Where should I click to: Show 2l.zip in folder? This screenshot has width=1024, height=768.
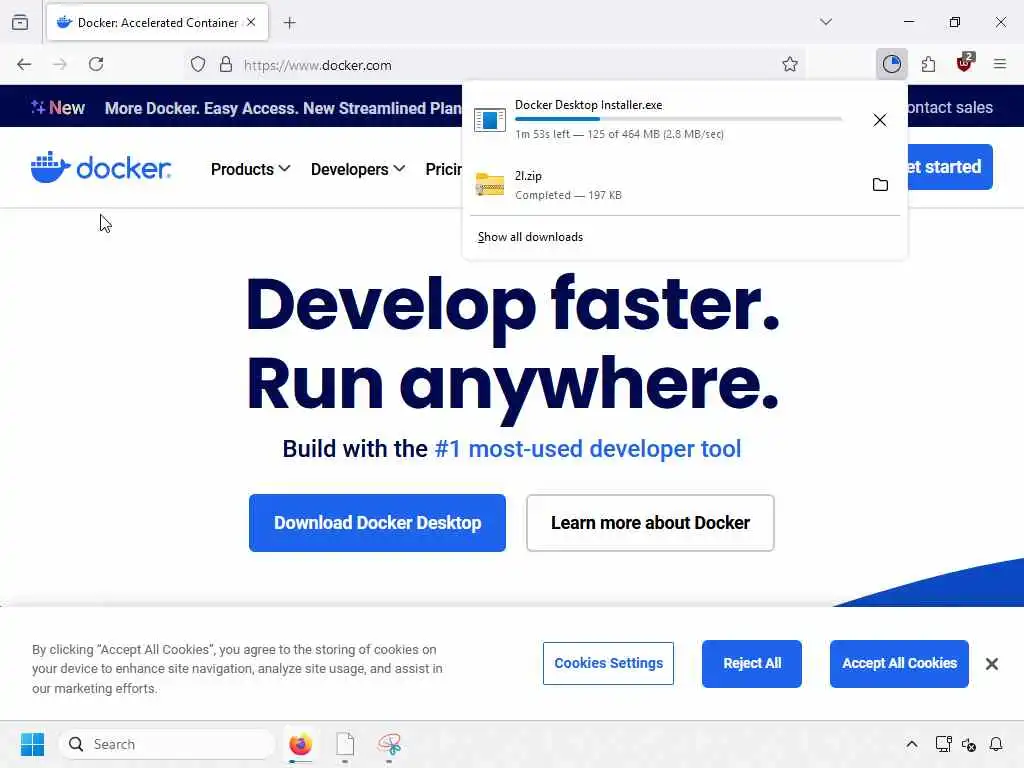[880, 185]
